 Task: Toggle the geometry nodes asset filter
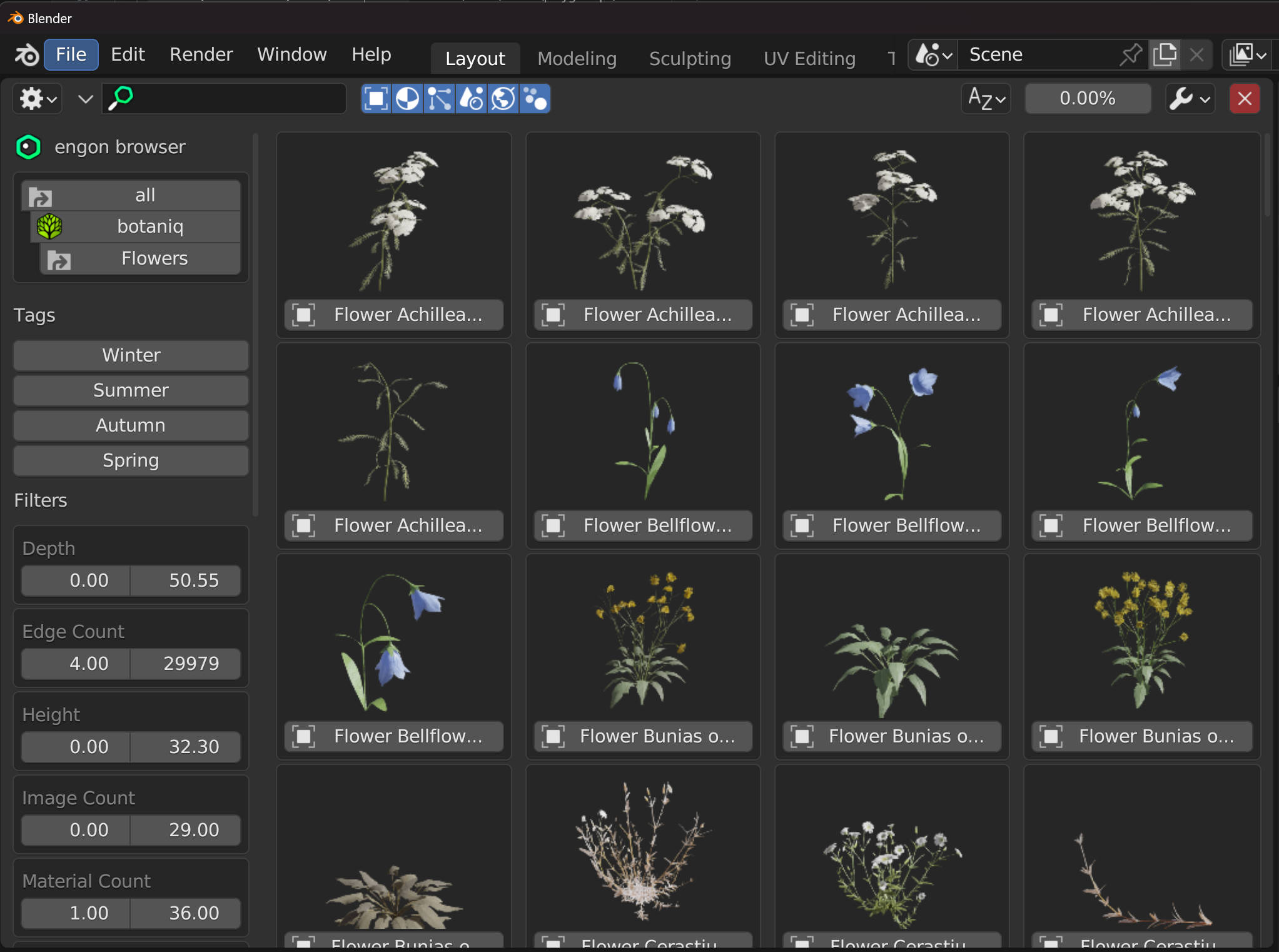click(440, 99)
